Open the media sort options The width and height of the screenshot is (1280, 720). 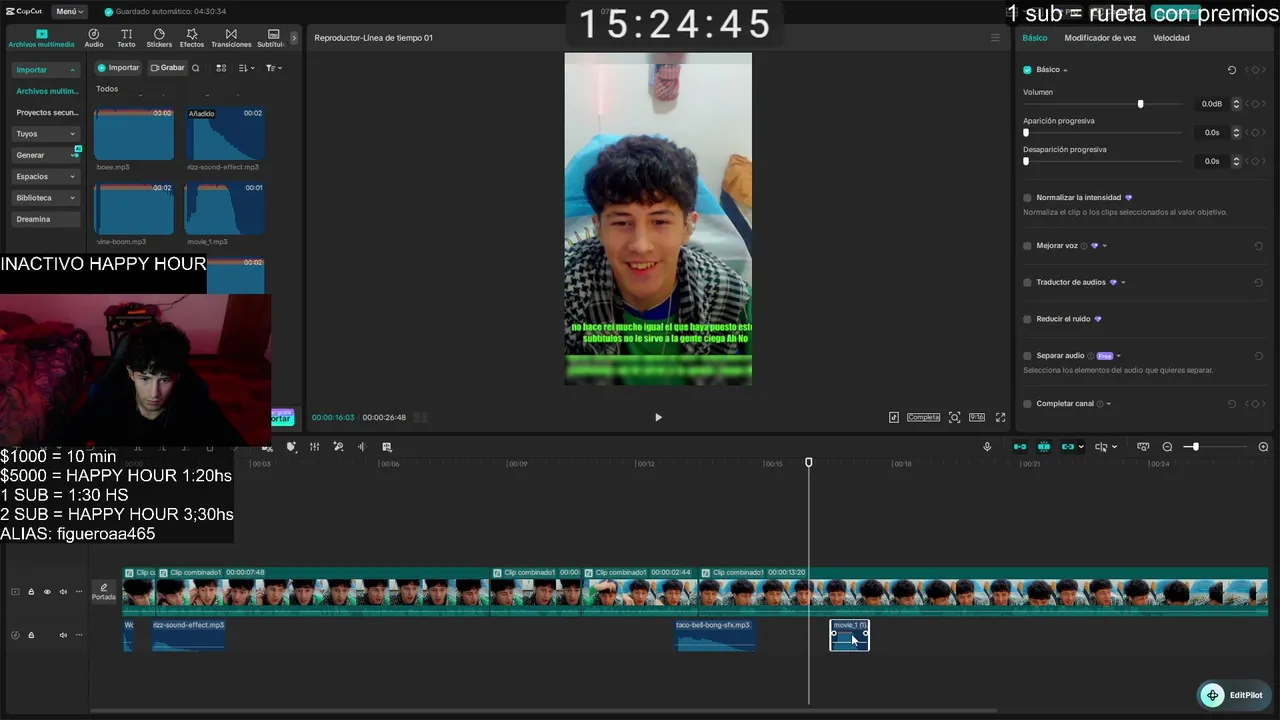click(x=246, y=68)
